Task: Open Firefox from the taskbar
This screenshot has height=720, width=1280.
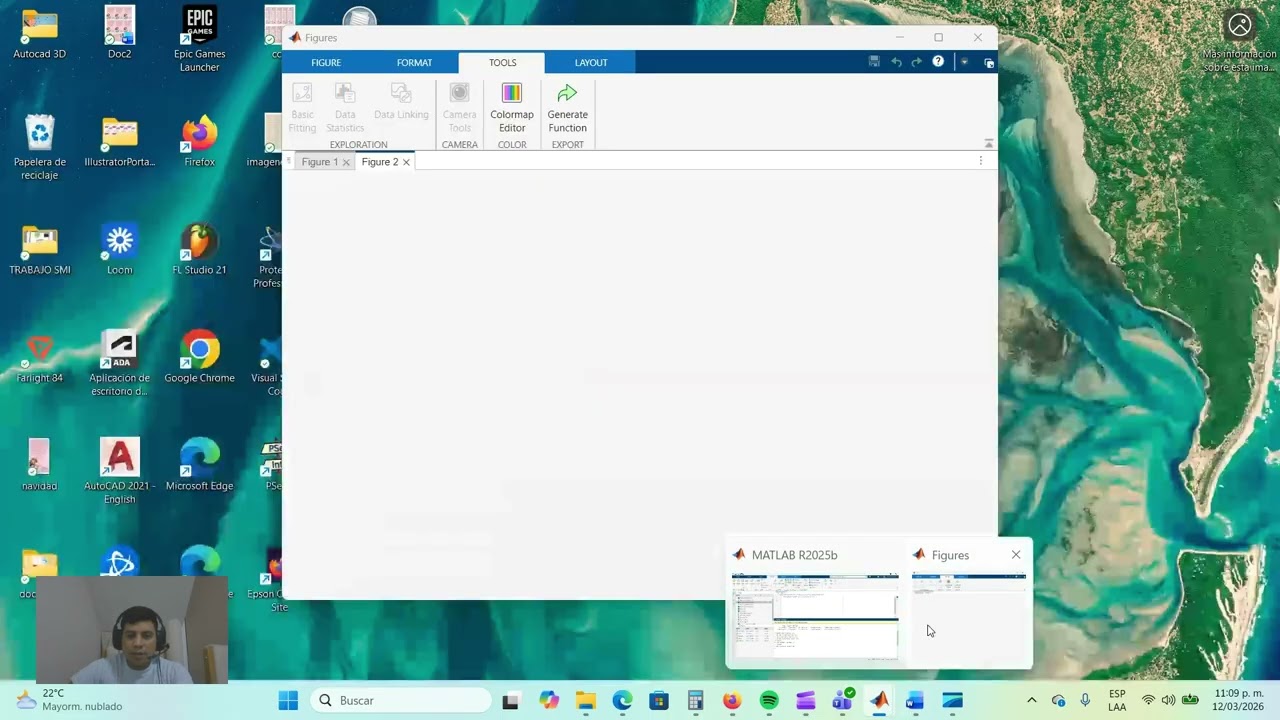Action: (732, 700)
